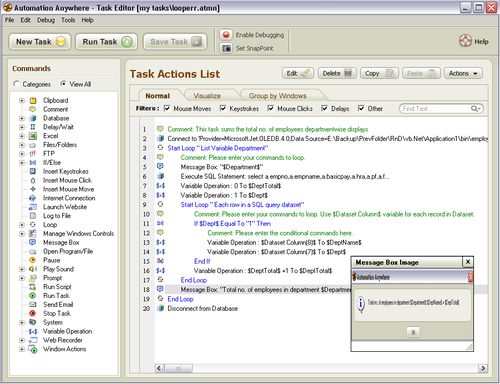Expand the Files/Folders tree node
Screen dimensions: 500x384
pos(22,145)
